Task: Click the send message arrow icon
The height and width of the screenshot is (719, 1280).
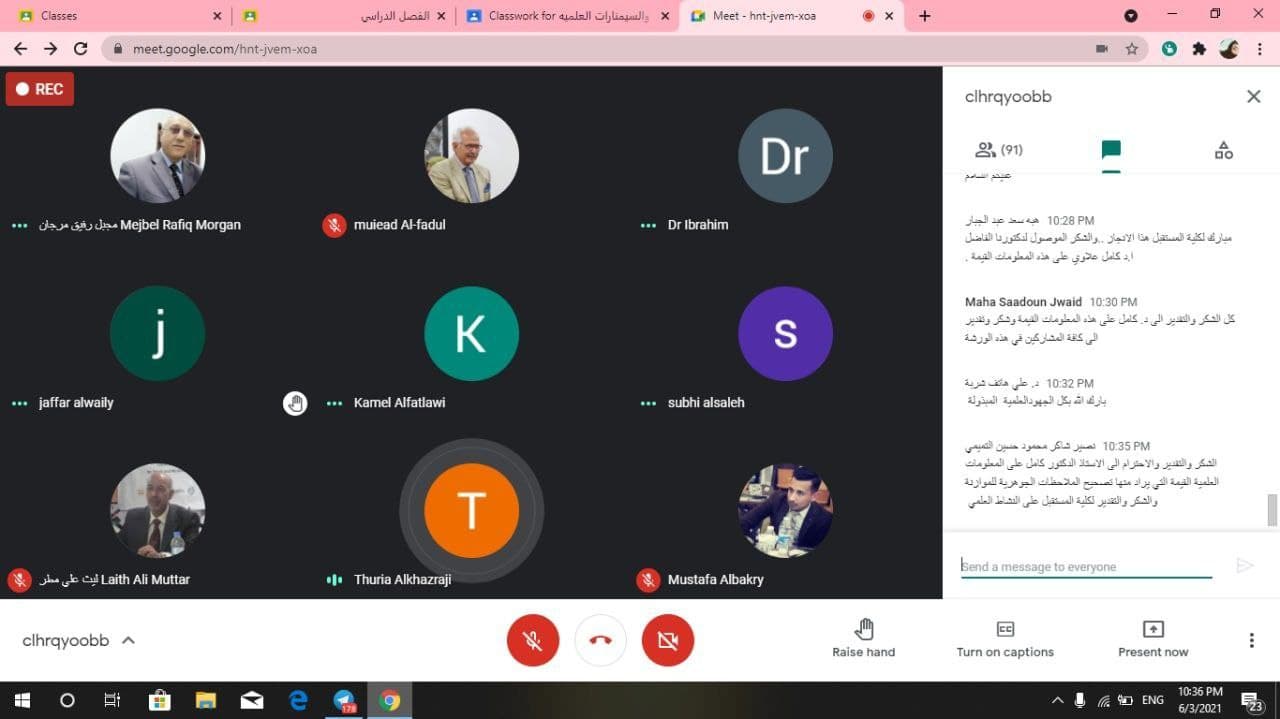Action: coord(1245,566)
